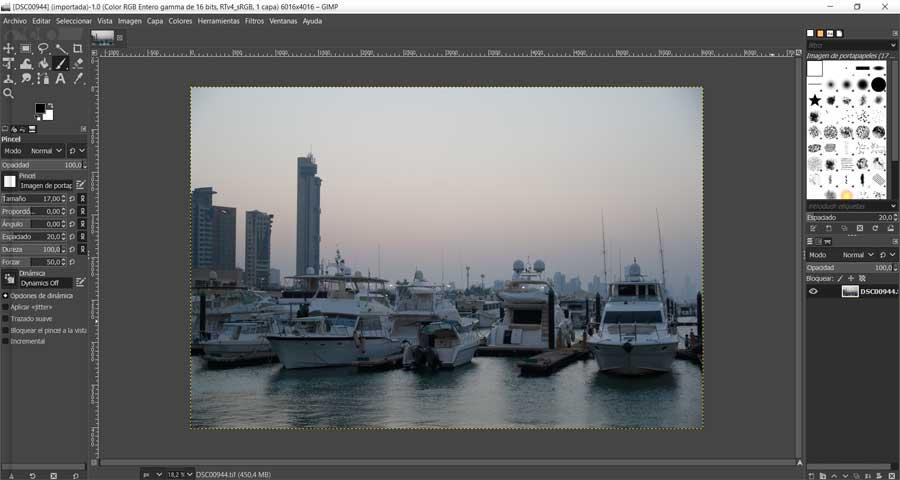The width and height of the screenshot is (900, 480).
Task: Open the Modo Normal dropdown in tool options
Action: click(46, 151)
